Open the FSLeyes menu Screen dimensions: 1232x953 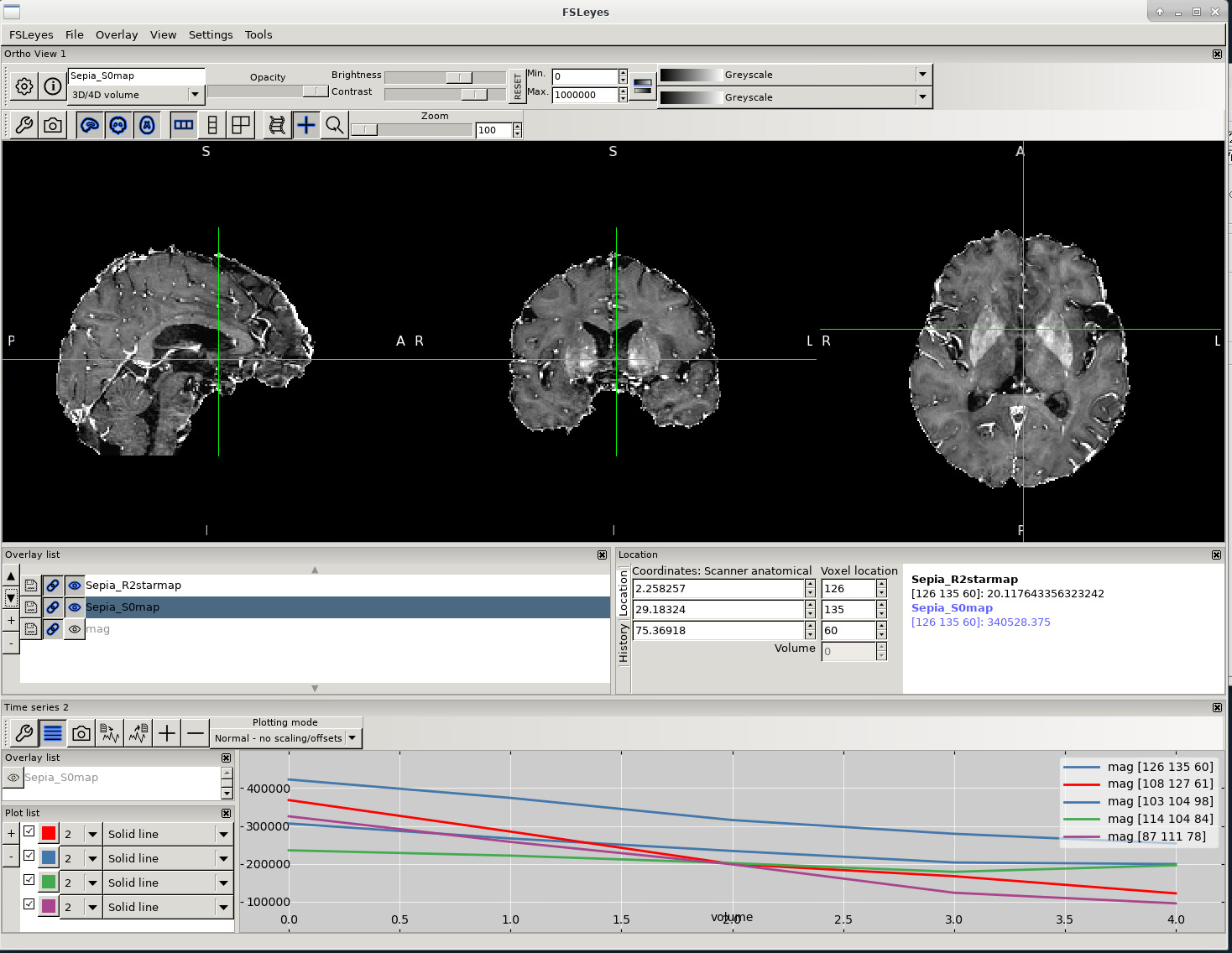click(x=31, y=34)
